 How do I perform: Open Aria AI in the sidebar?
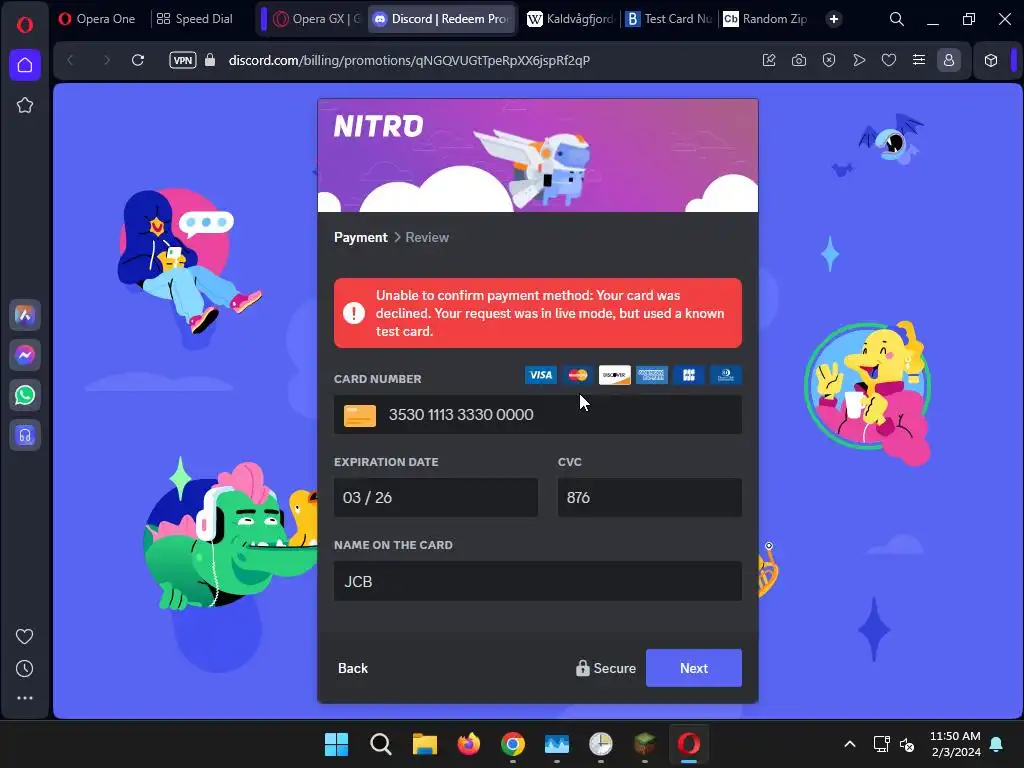click(25, 315)
